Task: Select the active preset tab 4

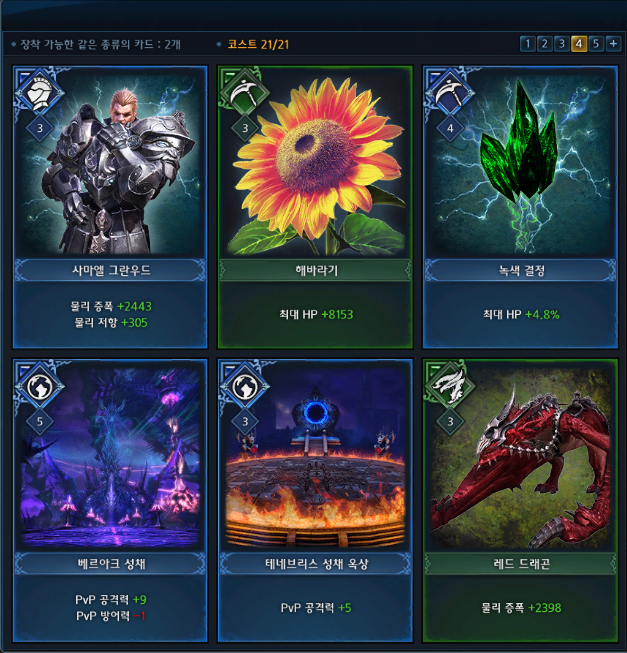Action: point(579,44)
